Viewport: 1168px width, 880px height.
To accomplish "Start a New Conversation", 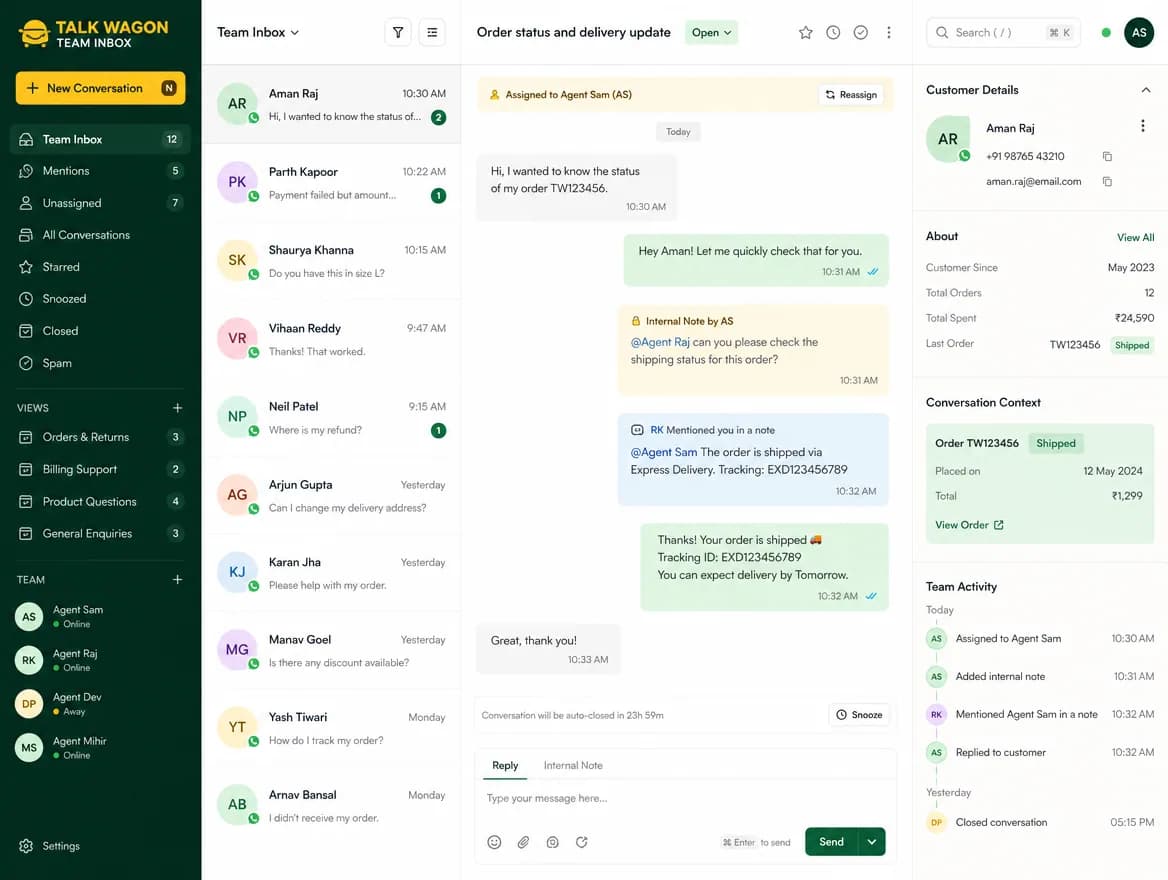I will click(101, 89).
